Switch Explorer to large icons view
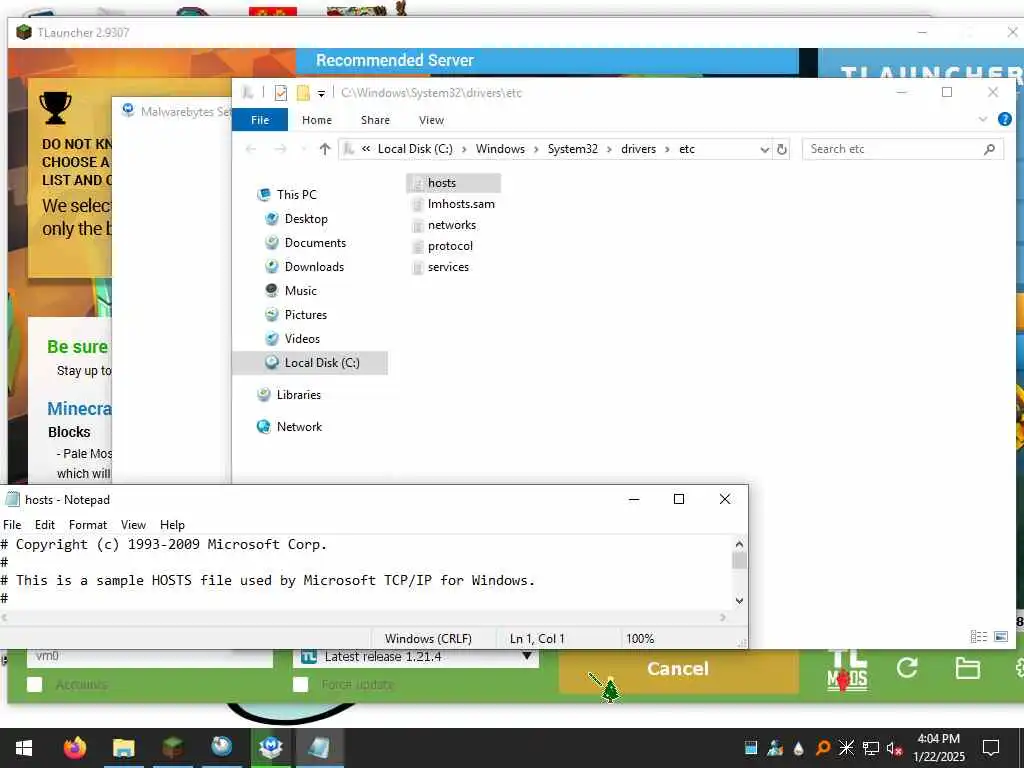The image size is (1024, 768). (x=1000, y=636)
